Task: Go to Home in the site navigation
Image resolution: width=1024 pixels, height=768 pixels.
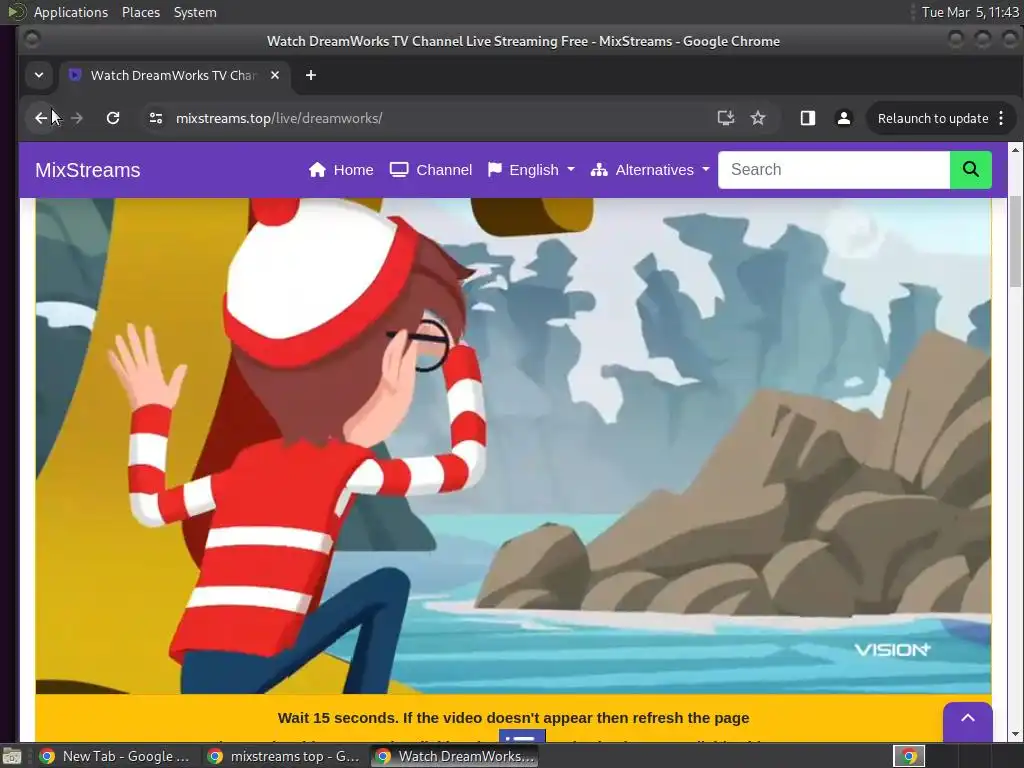Action: [x=341, y=170]
